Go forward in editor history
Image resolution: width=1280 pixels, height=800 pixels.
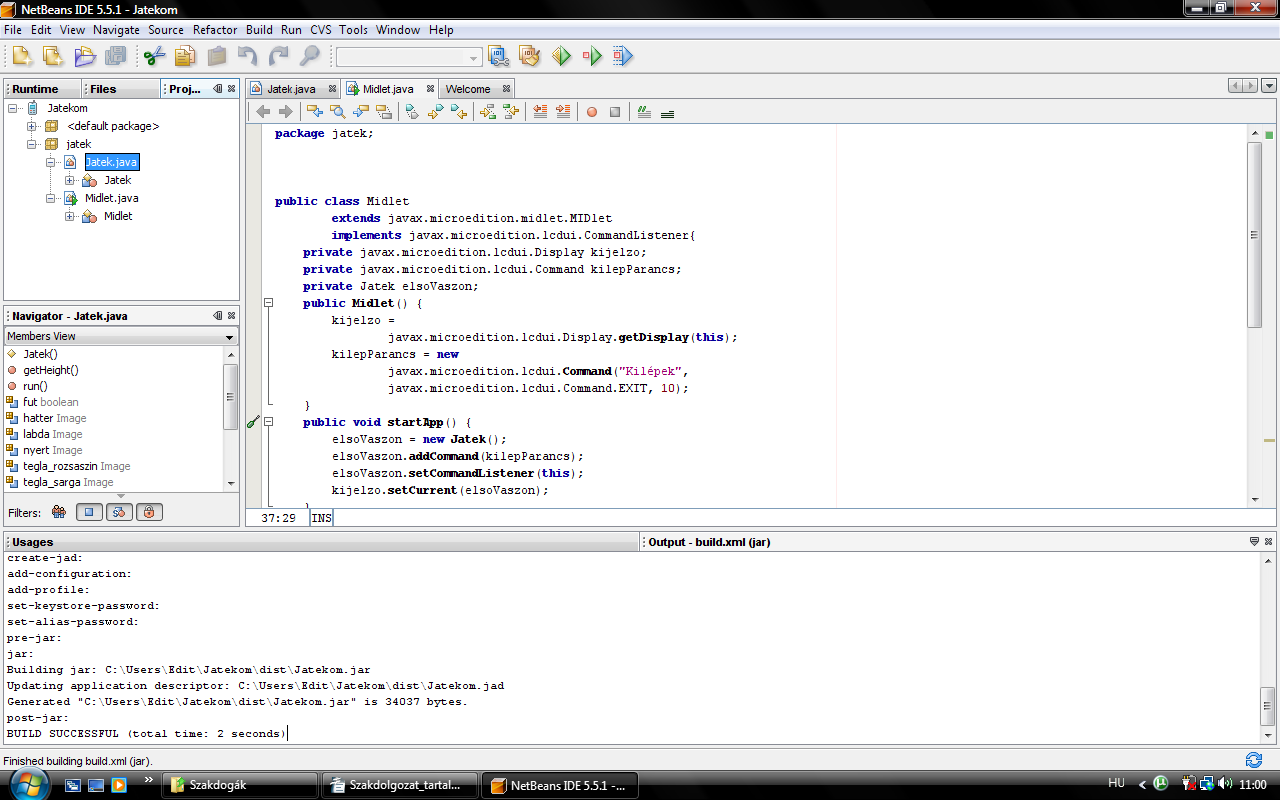coord(285,112)
